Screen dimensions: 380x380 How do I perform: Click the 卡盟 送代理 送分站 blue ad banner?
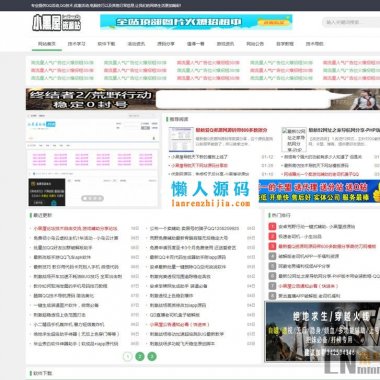pos(319,191)
